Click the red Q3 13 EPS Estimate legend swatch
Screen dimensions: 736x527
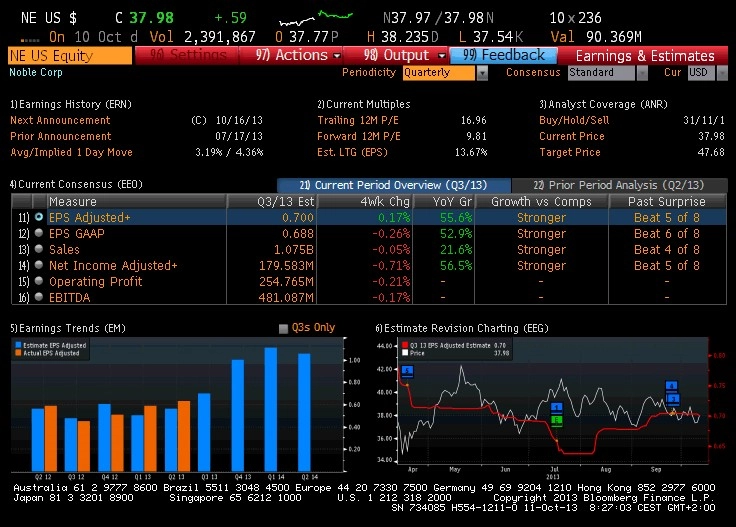pos(405,345)
